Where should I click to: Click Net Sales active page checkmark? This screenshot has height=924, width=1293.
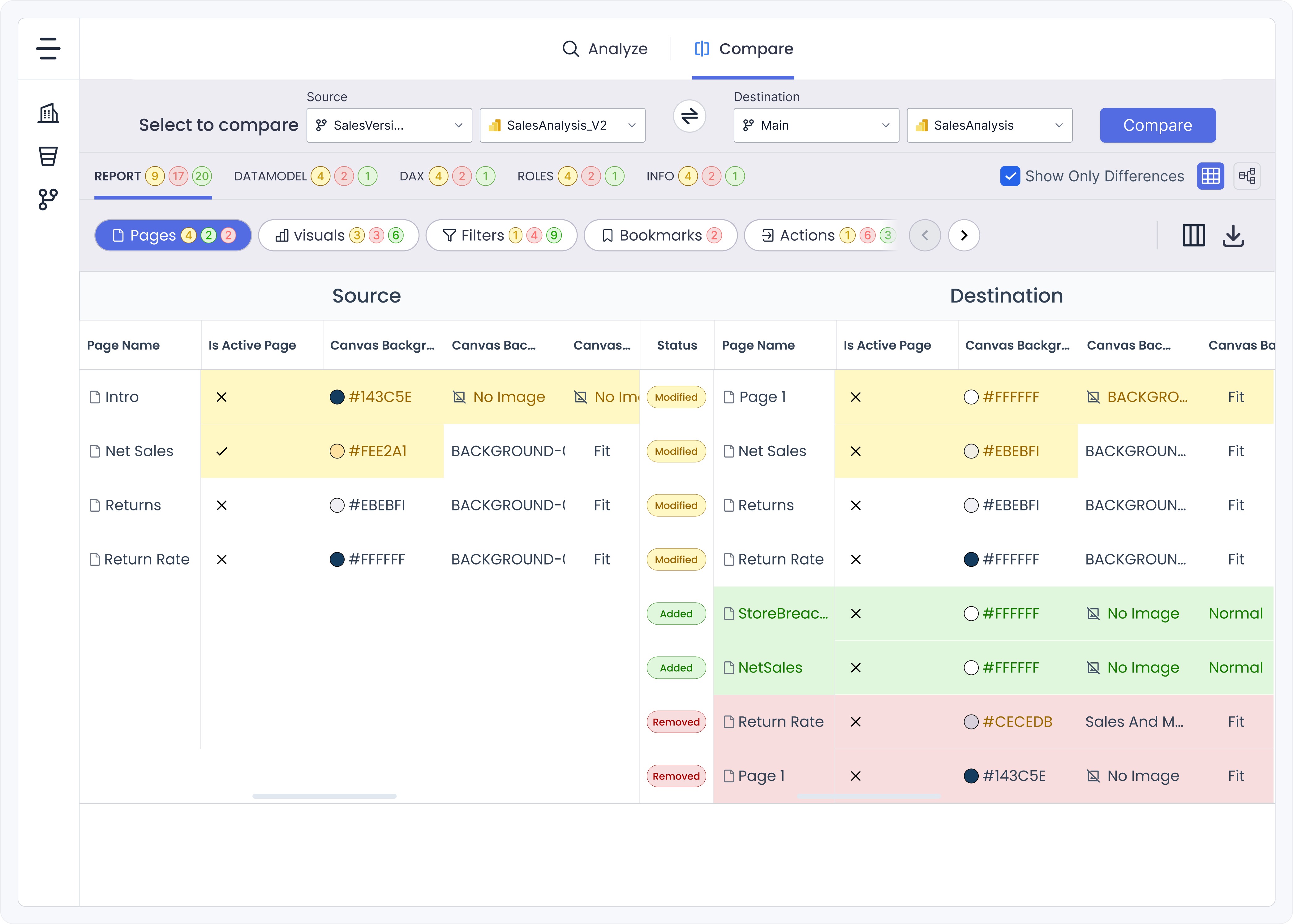pos(222,451)
